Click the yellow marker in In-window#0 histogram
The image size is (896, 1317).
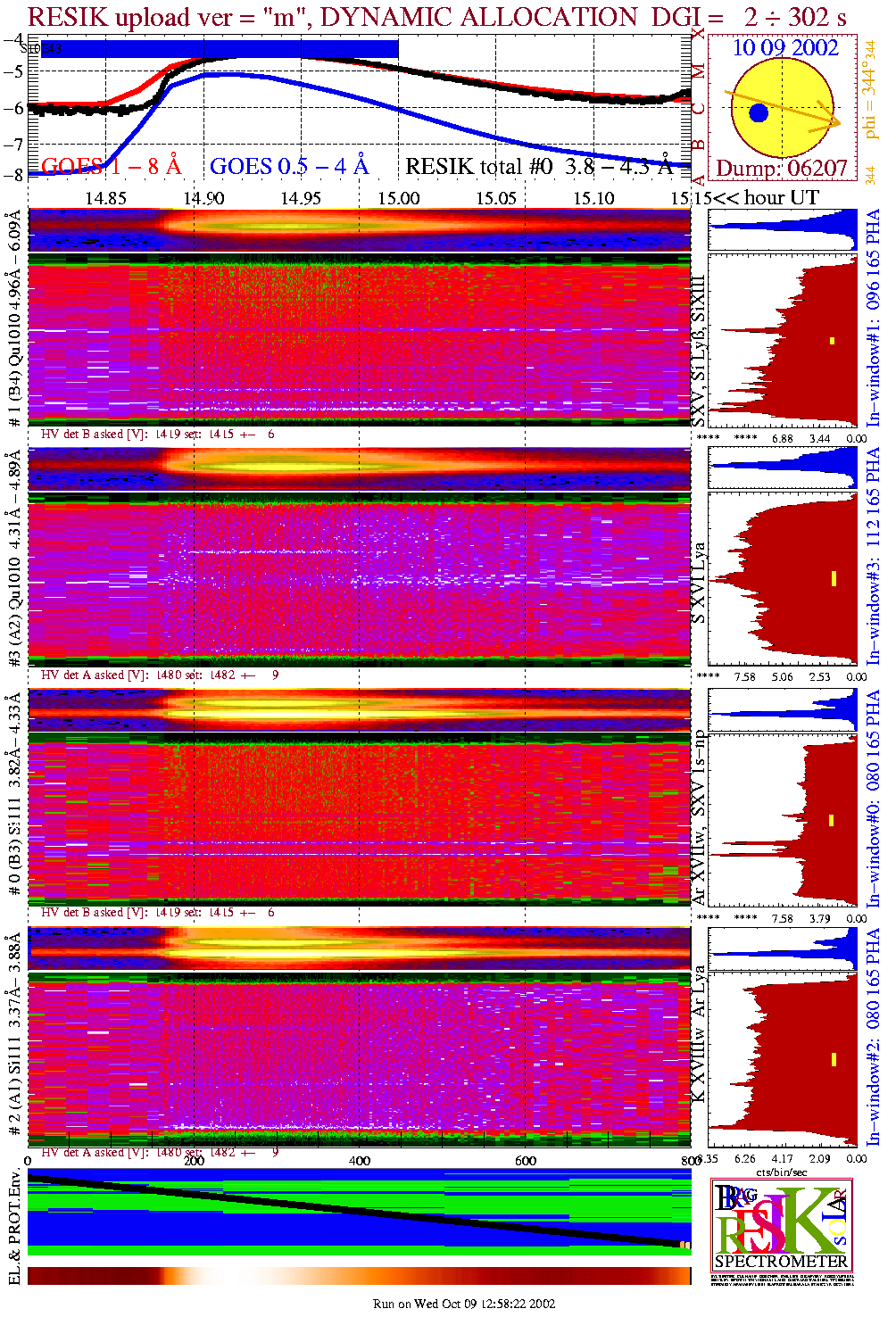pyautogui.click(x=832, y=820)
